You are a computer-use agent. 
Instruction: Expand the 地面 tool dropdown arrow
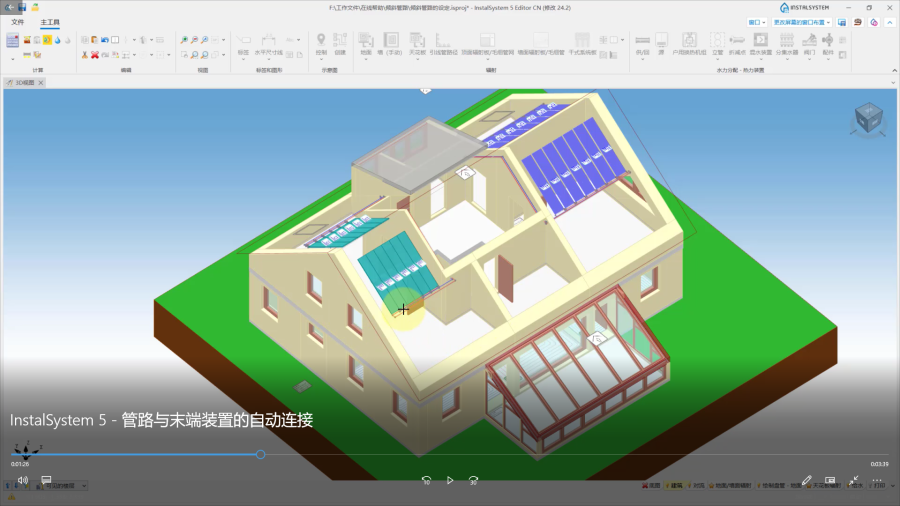(x=366, y=59)
